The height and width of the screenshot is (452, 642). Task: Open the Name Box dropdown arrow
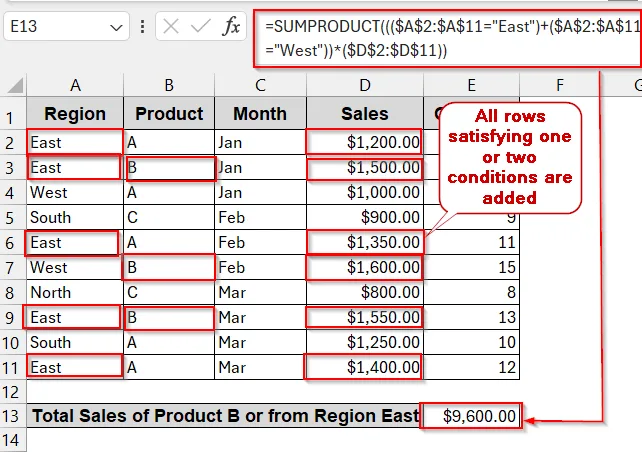click(x=116, y=27)
